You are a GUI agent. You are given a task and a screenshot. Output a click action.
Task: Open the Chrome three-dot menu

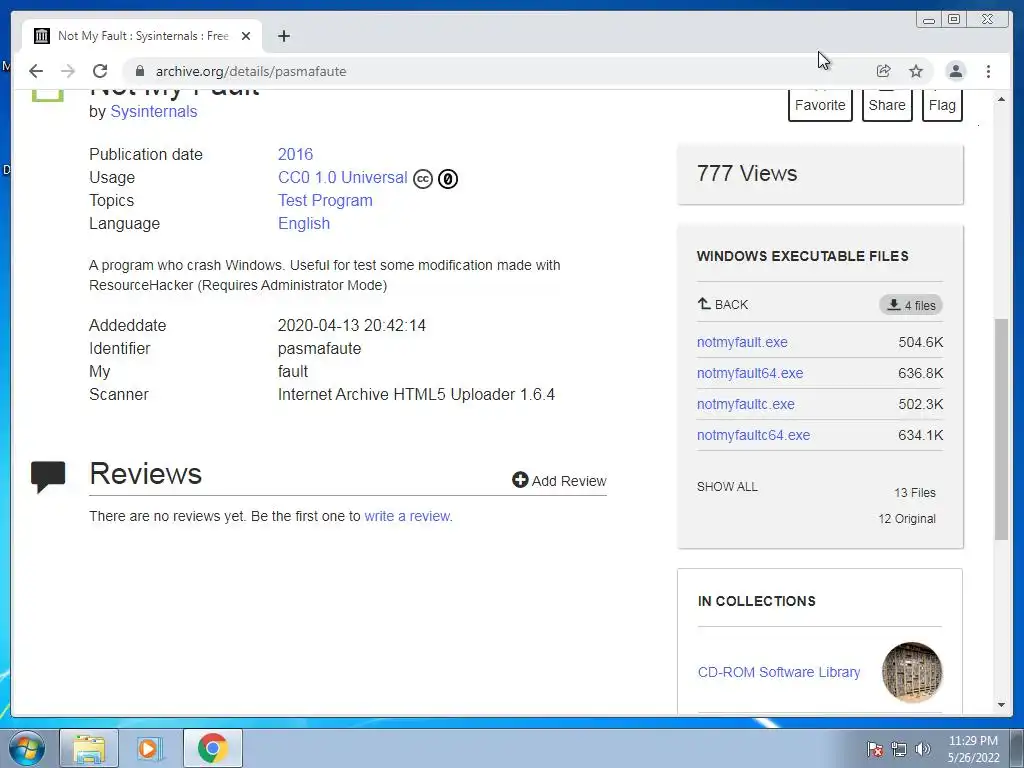[988, 71]
